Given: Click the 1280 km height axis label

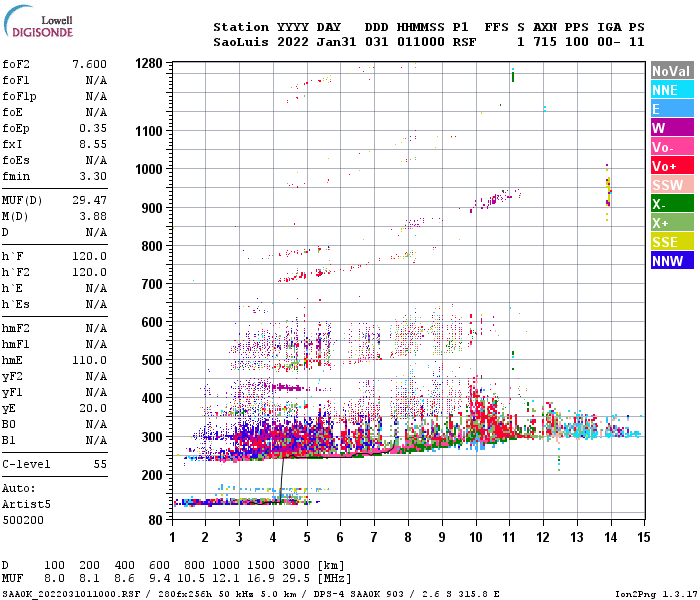Looking at the screenshot, I should [x=149, y=64].
